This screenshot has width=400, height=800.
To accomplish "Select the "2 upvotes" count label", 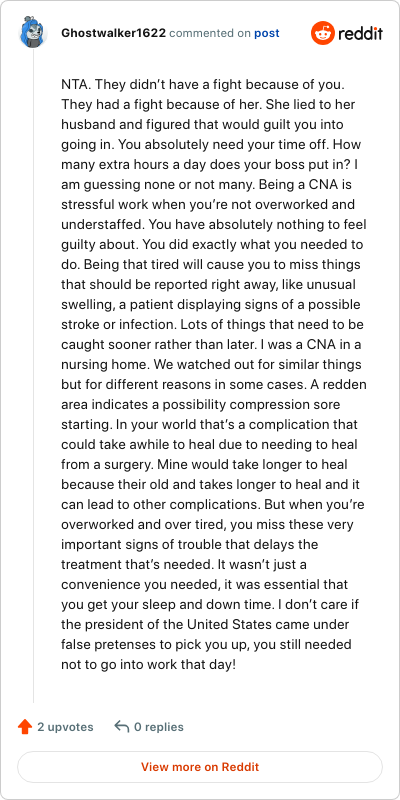I will click(x=65, y=727).
